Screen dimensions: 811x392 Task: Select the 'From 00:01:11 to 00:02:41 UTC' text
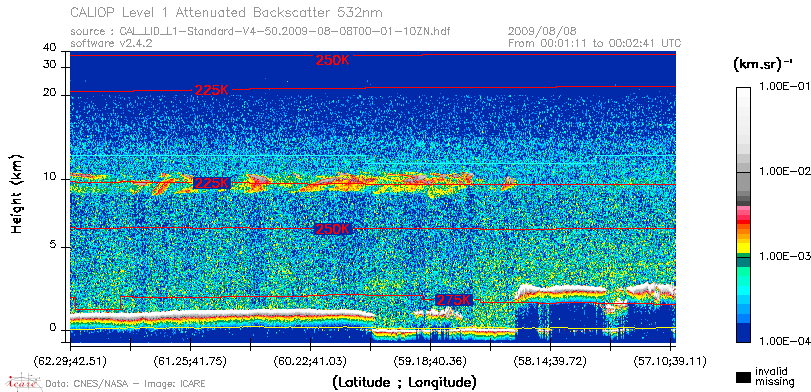[x=595, y=43]
